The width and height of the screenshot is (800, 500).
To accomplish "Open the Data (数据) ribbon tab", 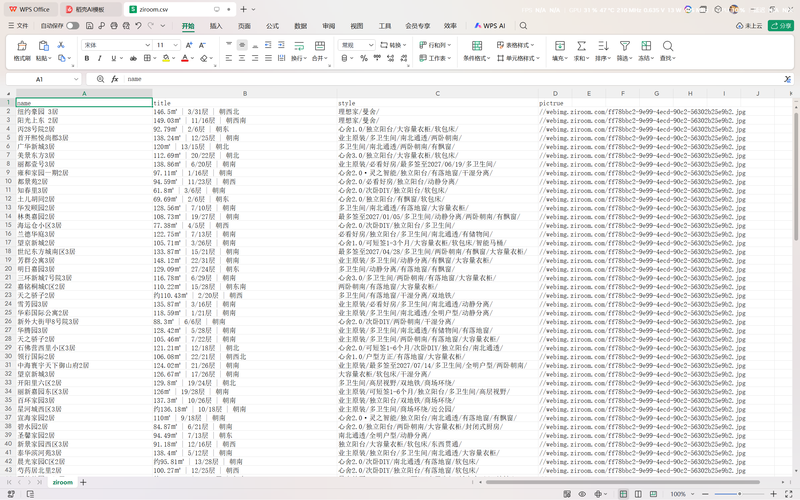I will (x=301, y=26).
